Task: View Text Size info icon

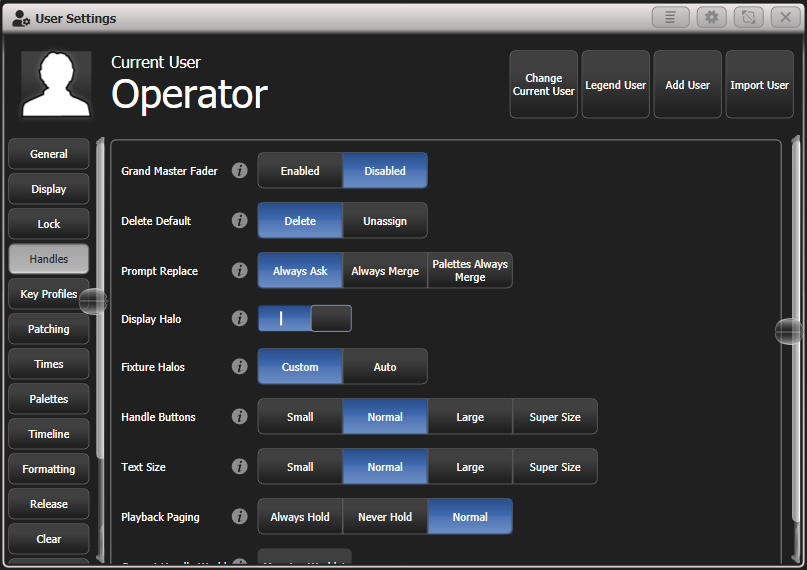Action: (239, 466)
